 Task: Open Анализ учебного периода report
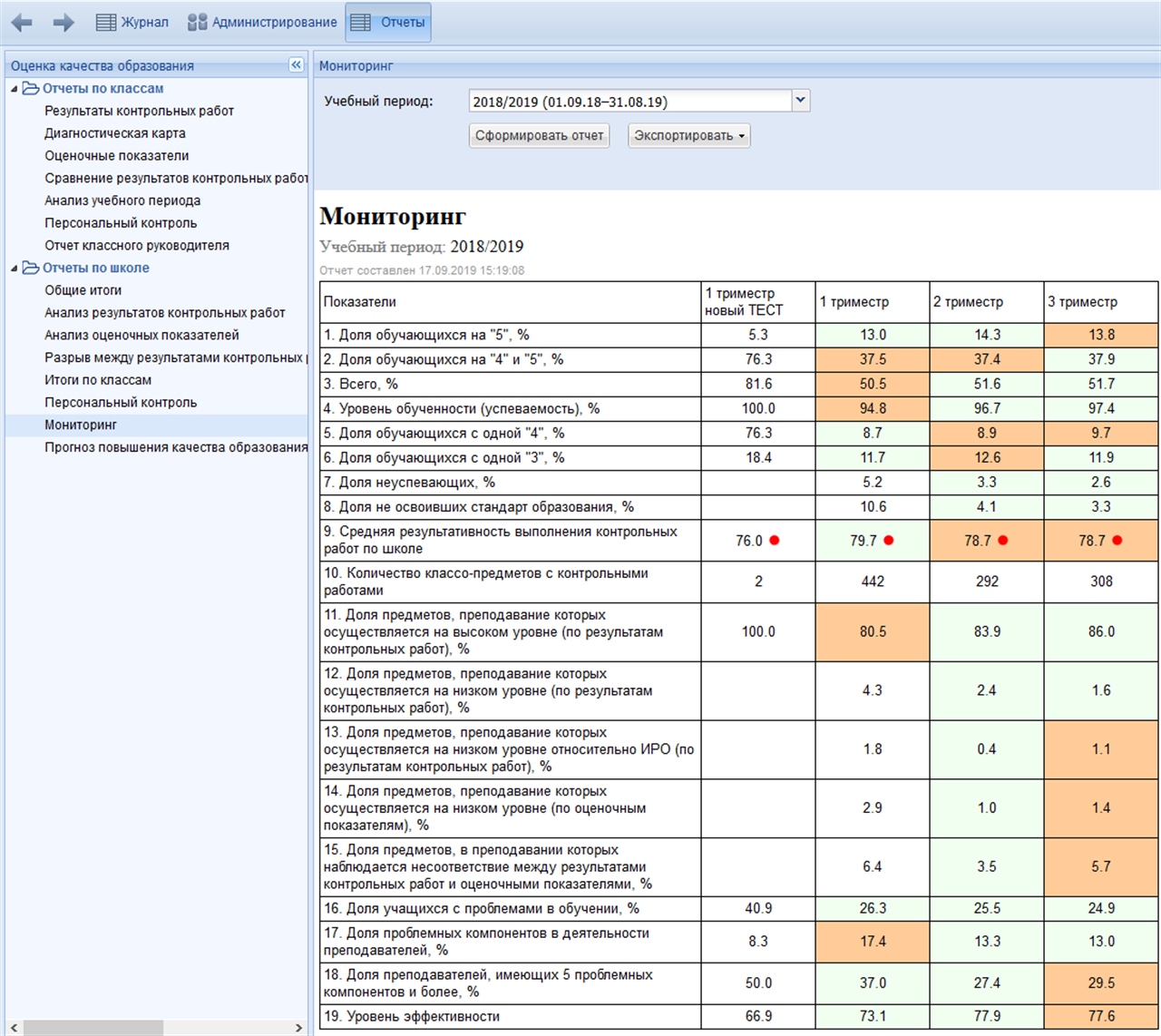pos(122,200)
